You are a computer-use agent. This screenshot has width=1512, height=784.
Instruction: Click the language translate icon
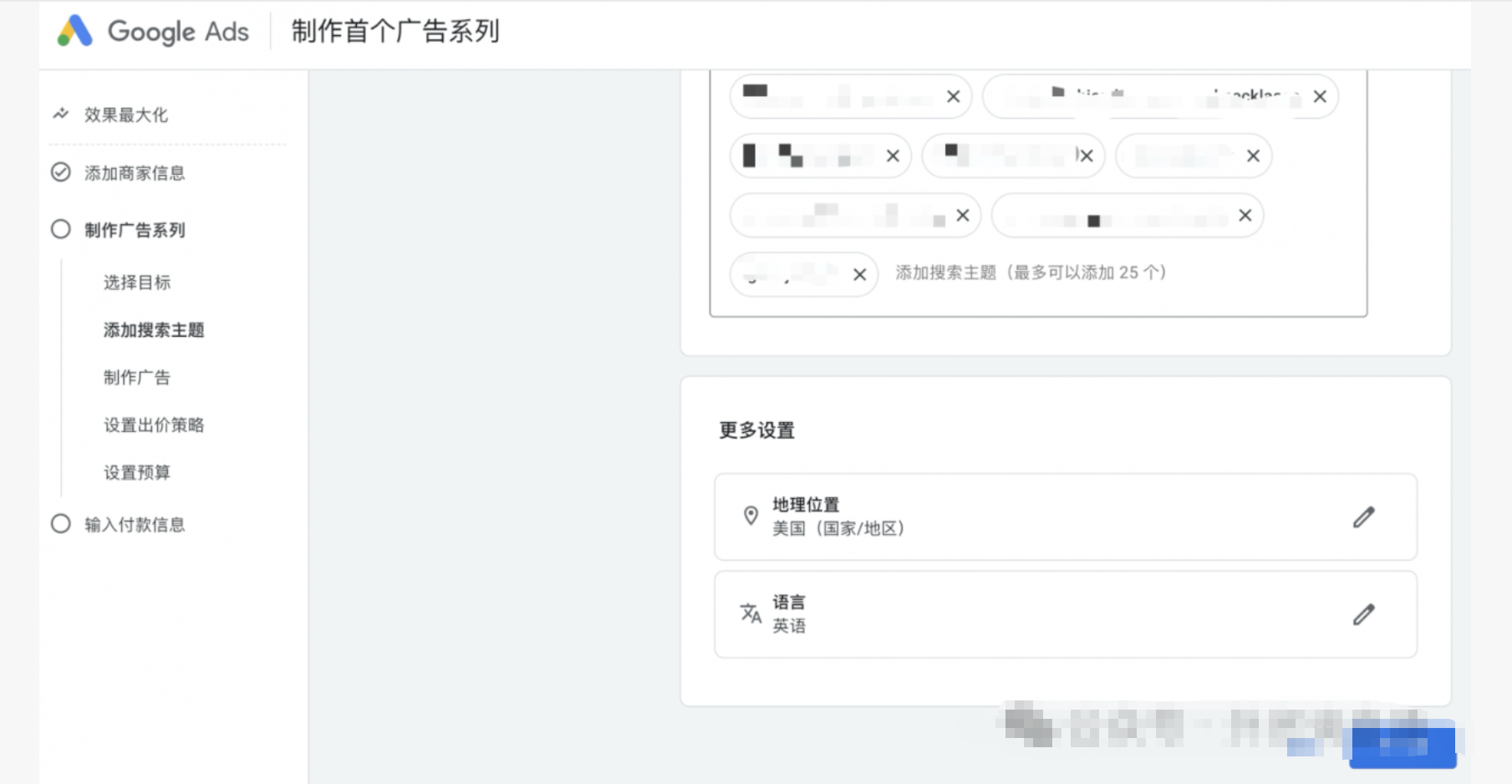(751, 613)
